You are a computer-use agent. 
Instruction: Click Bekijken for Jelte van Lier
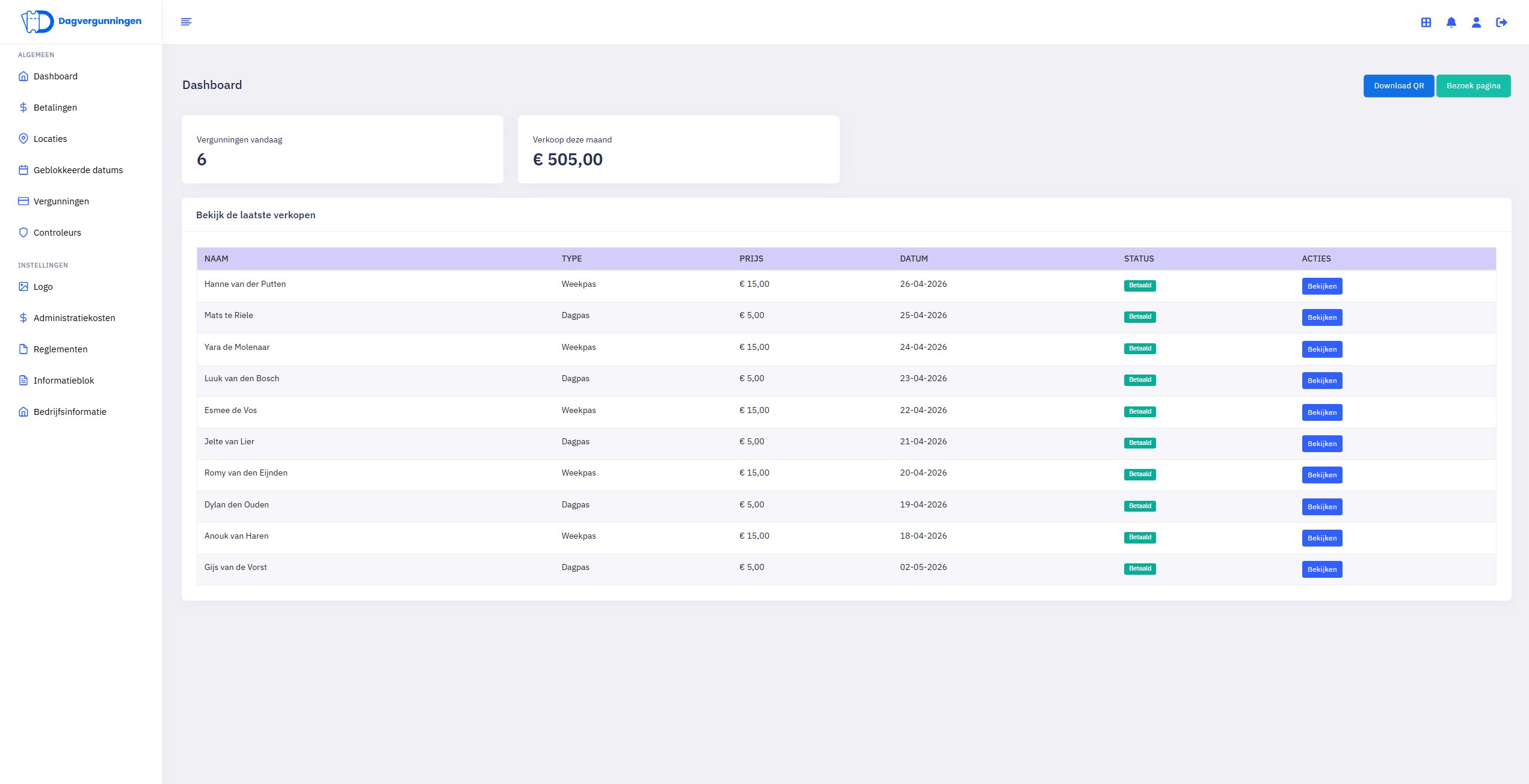(1321, 444)
